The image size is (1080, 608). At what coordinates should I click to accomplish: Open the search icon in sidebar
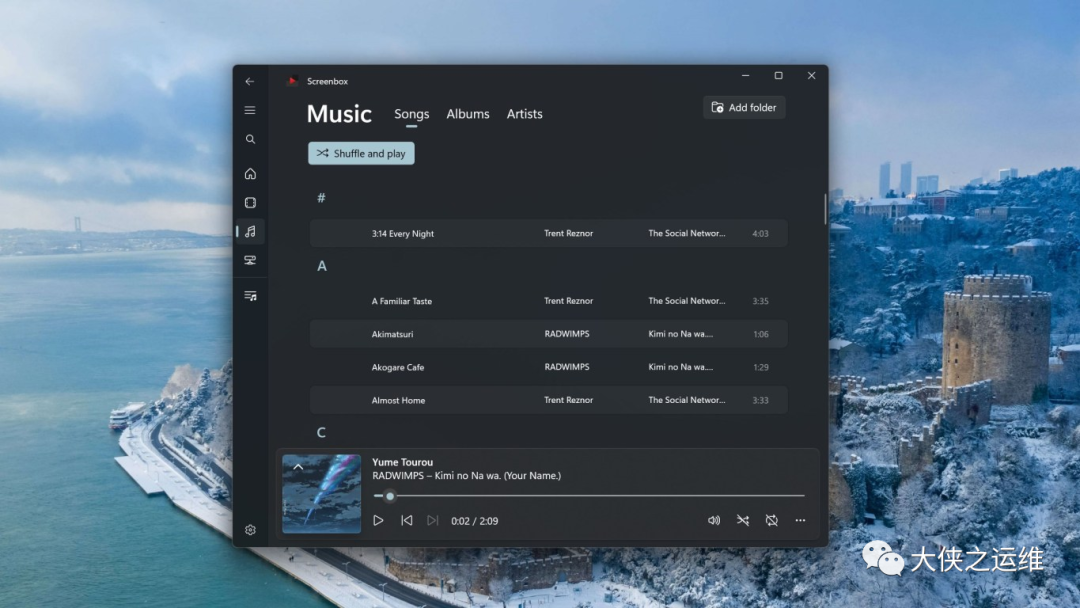point(250,139)
